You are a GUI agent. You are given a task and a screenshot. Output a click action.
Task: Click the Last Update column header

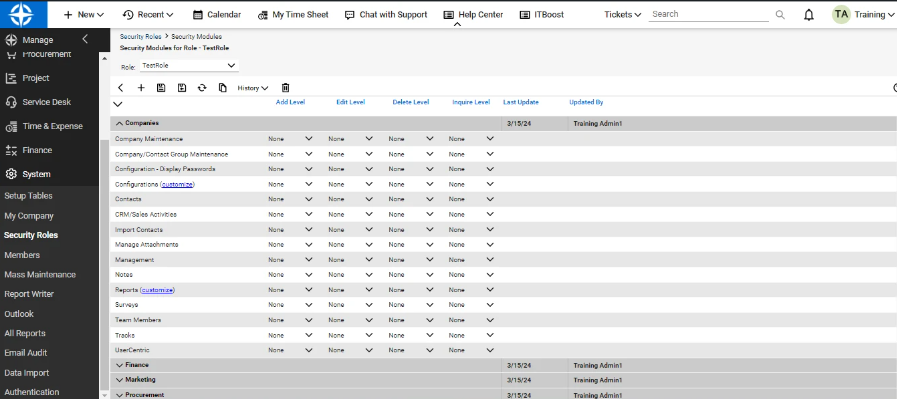coord(521,102)
